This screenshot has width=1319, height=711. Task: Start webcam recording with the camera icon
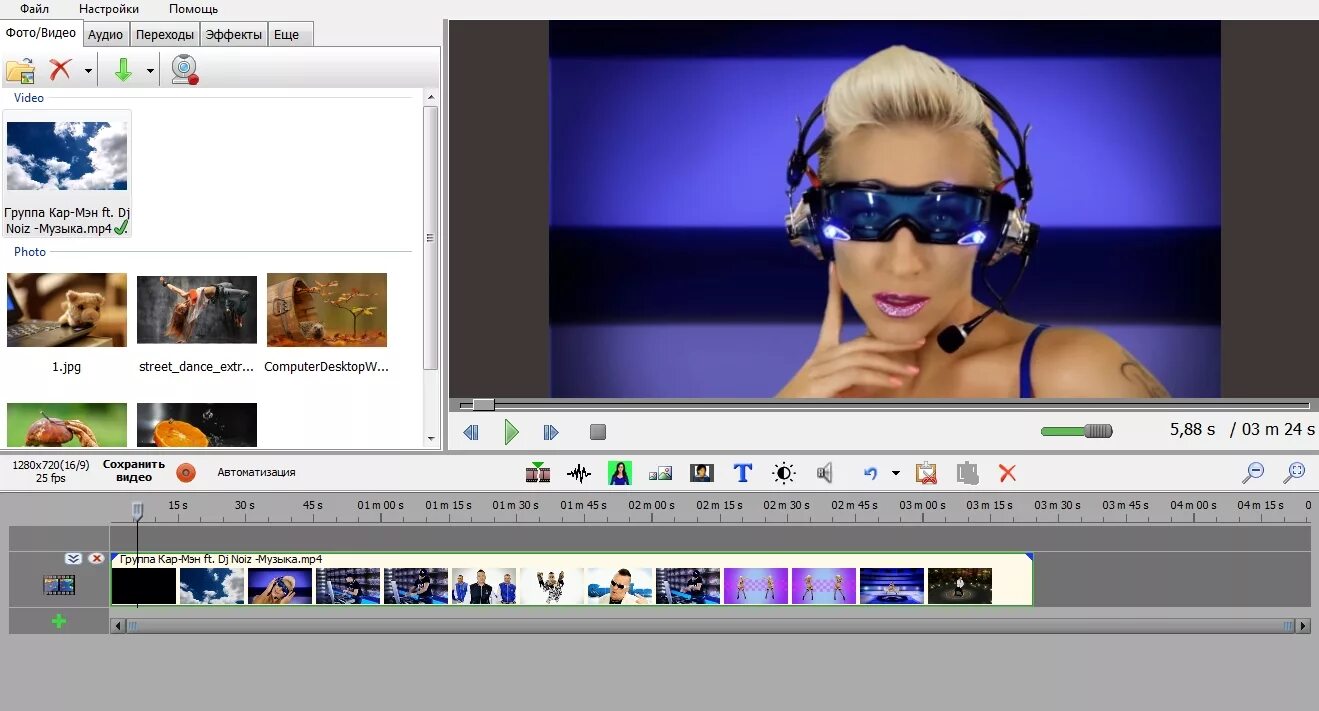pyautogui.click(x=184, y=70)
